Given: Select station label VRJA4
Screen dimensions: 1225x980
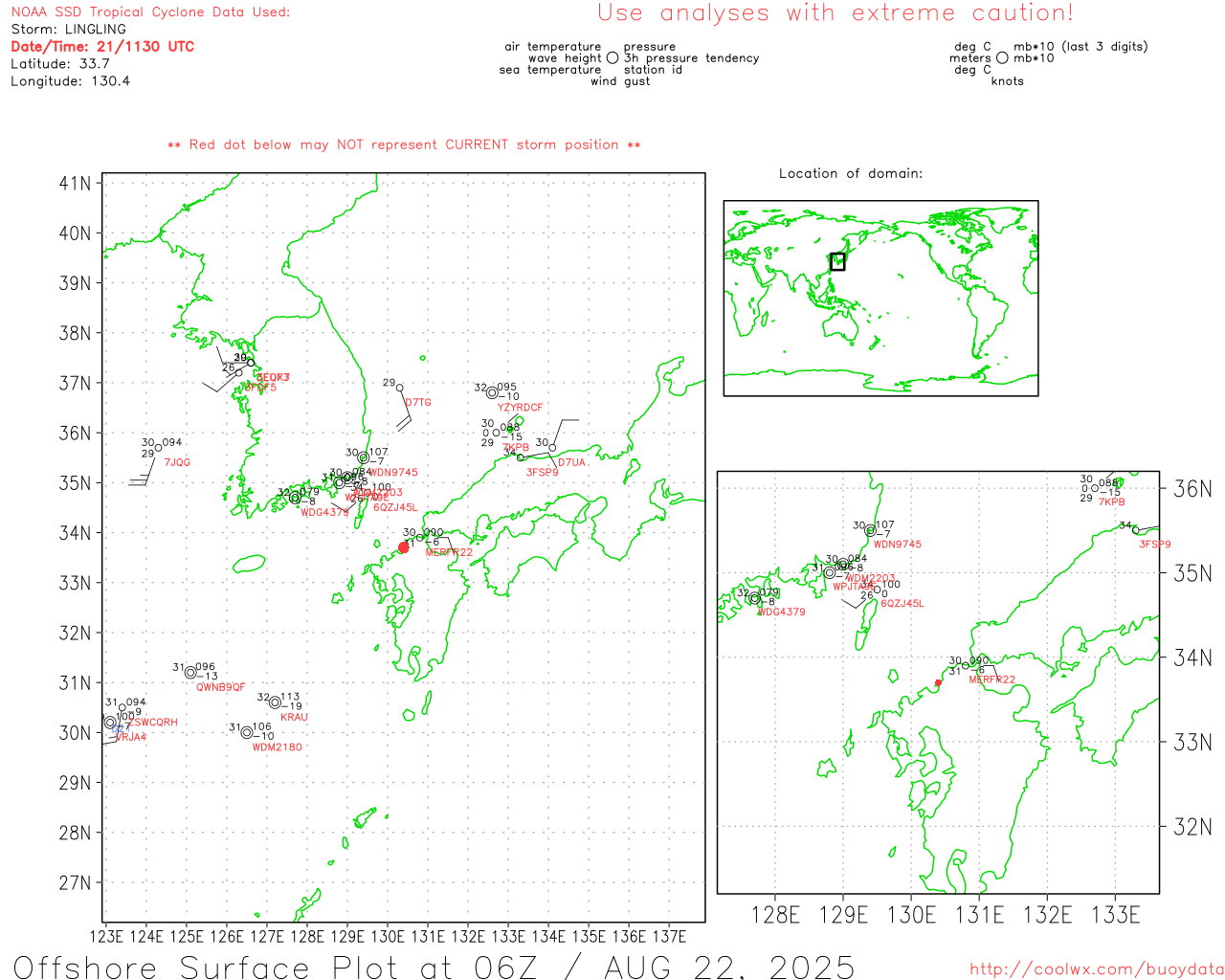Looking at the screenshot, I should tap(131, 737).
